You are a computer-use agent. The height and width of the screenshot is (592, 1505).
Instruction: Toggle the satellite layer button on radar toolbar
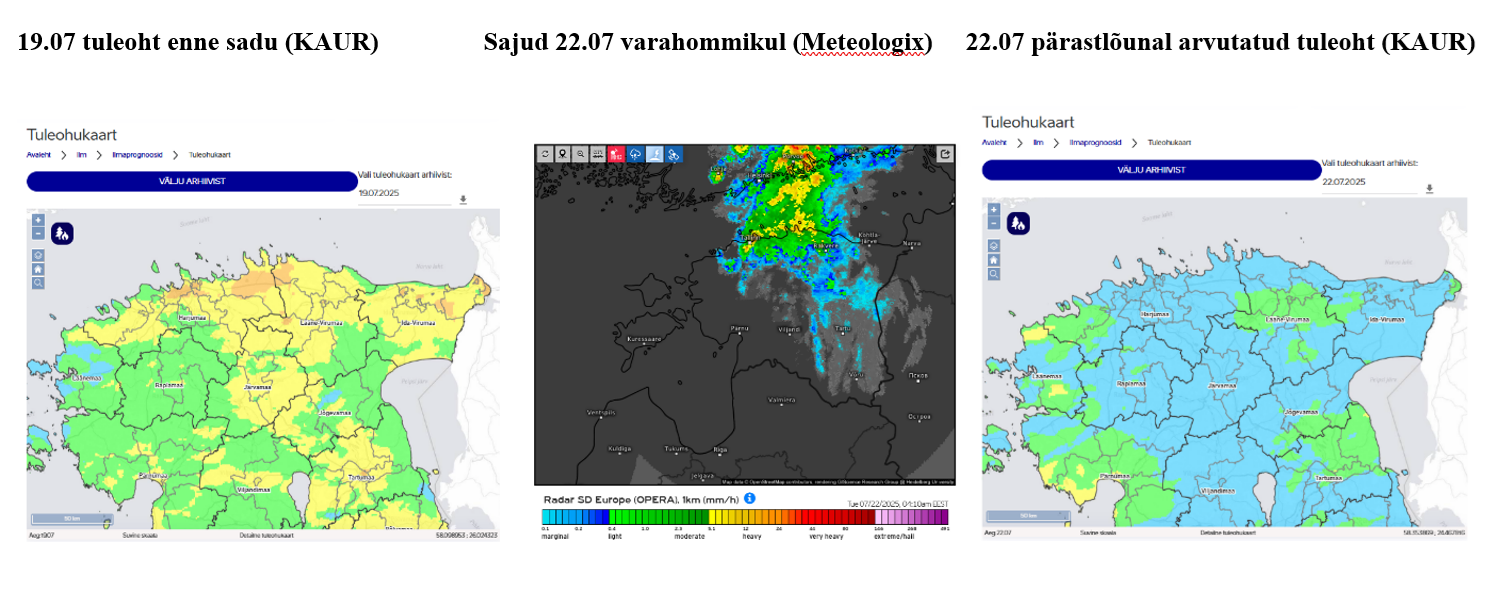(673, 154)
